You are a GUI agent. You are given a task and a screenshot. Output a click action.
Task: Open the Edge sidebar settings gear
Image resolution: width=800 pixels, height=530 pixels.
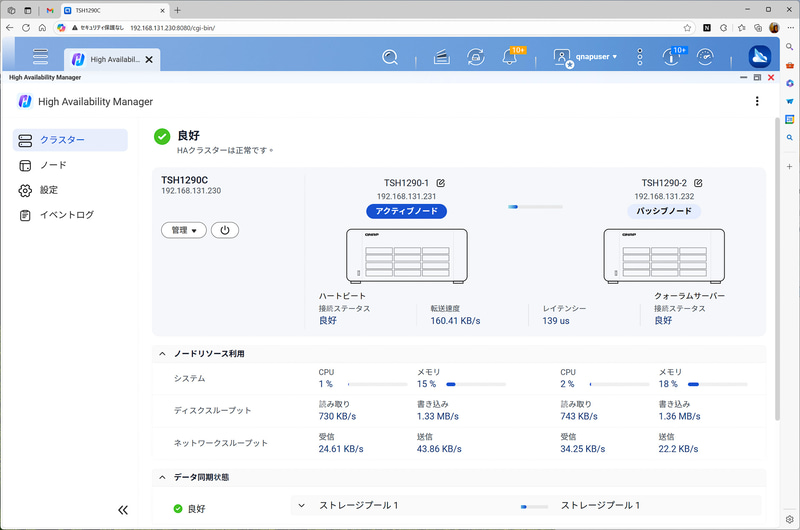[790, 519]
